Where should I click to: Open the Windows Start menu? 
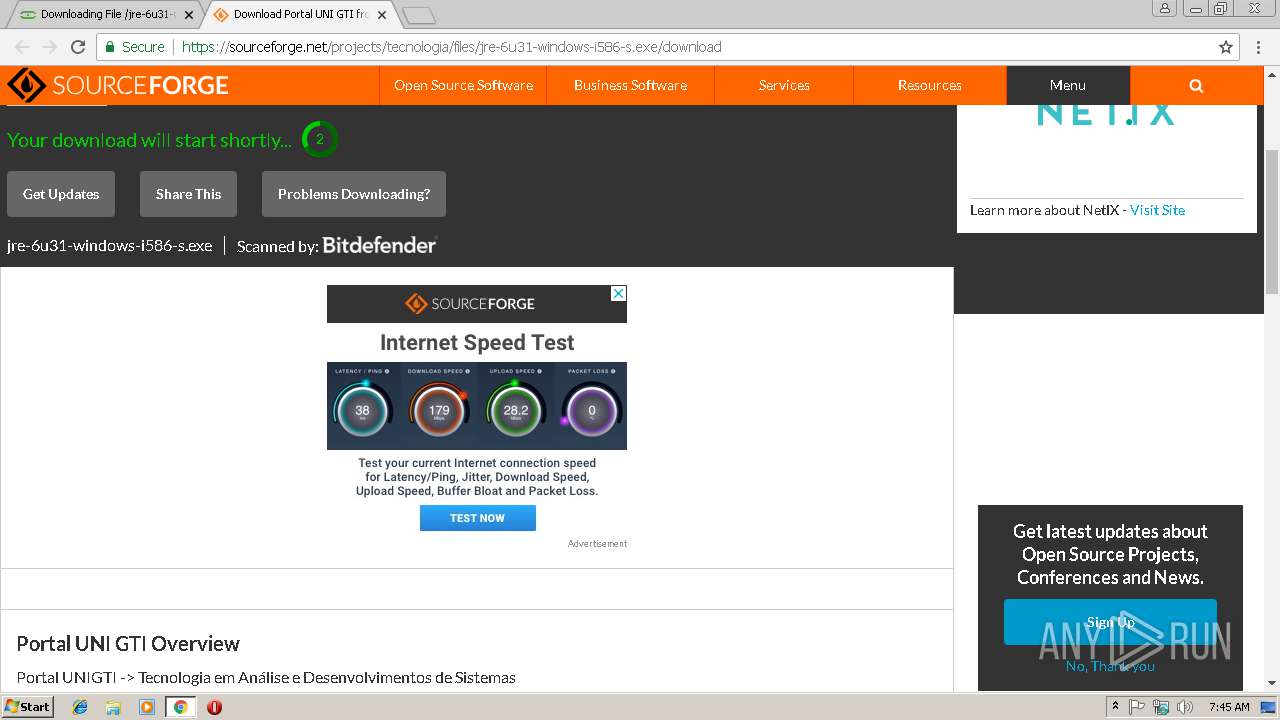tap(28, 707)
